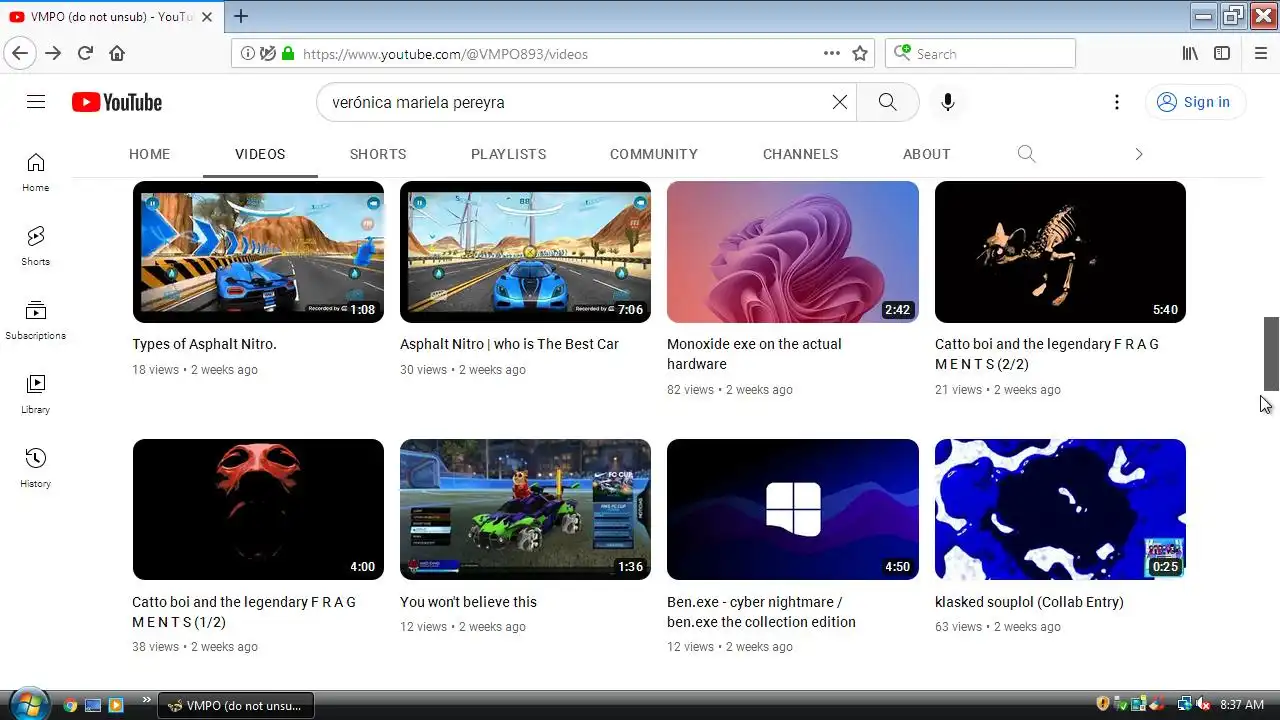Open Library in the sidebar
This screenshot has height=720, width=1280.
click(x=36, y=394)
